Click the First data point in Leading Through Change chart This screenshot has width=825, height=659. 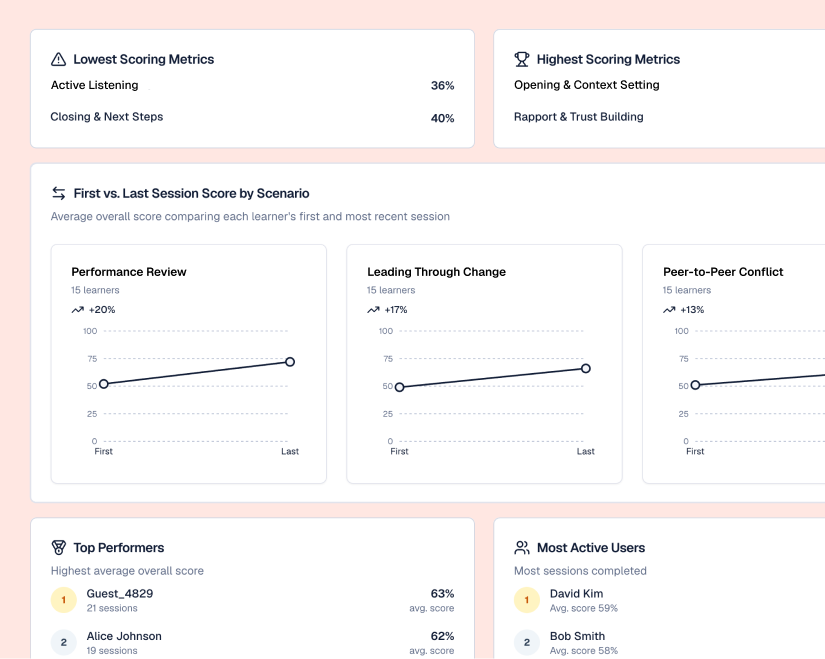coord(399,387)
